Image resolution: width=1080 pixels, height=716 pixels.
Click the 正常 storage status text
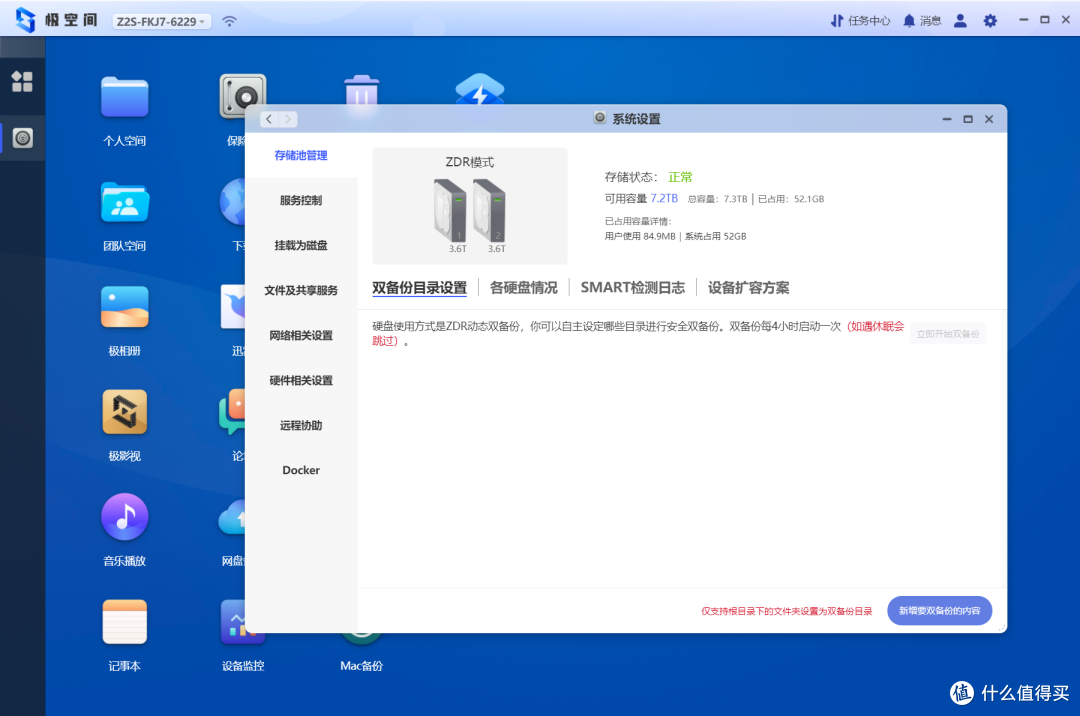[x=680, y=177]
